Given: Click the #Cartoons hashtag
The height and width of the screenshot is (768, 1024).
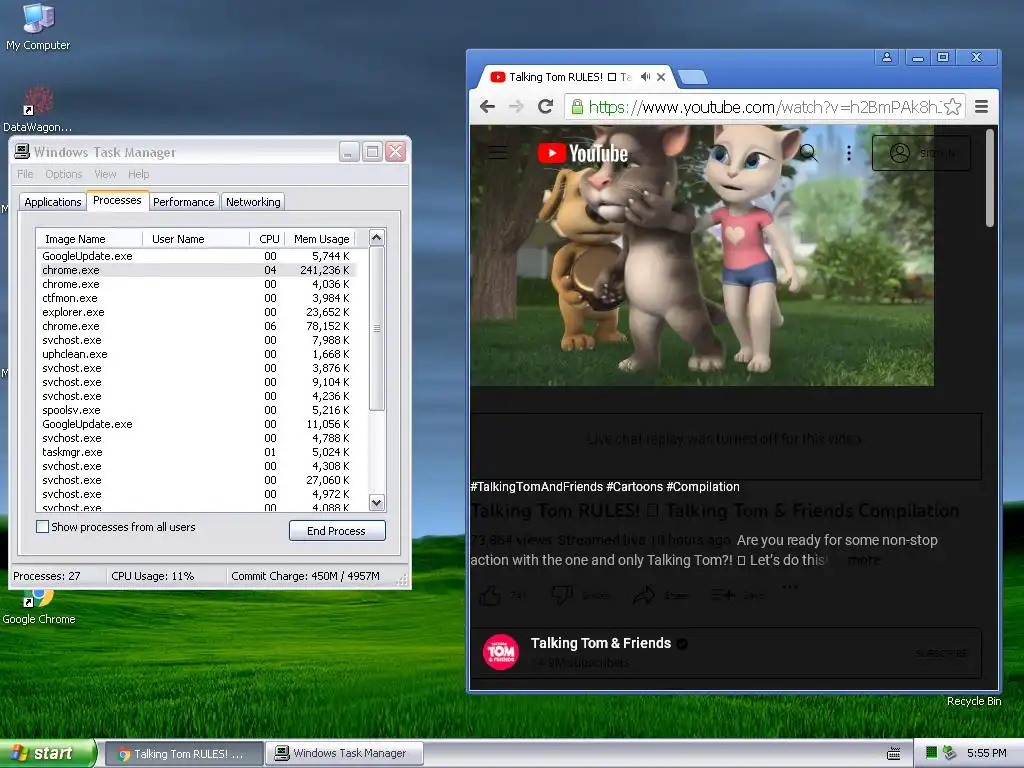Looking at the screenshot, I should 634,487.
